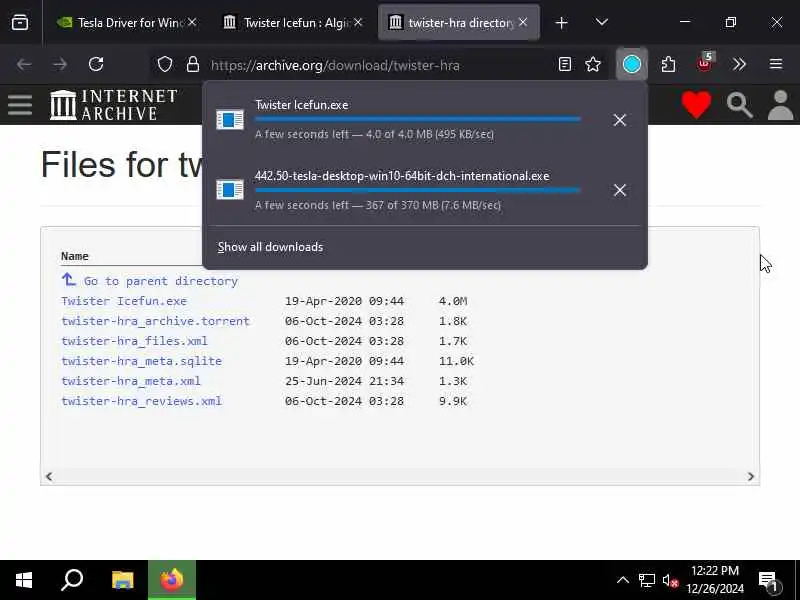
Task: Close the Tesla Driver tab
Action: click(x=192, y=22)
